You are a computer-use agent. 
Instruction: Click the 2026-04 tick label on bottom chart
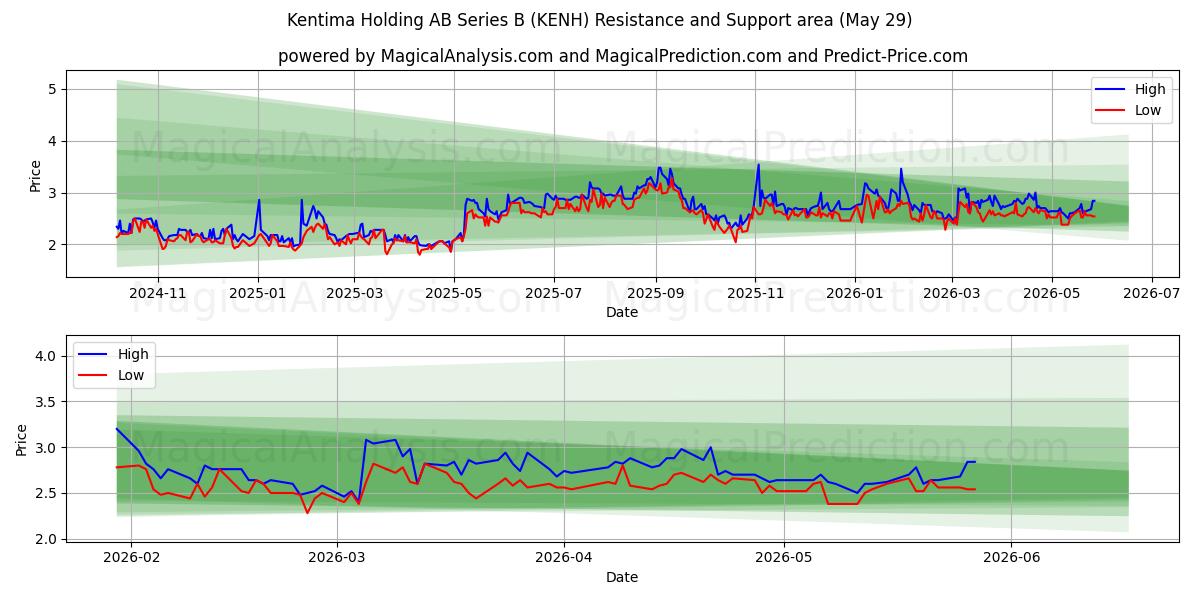[x=564, y=560]
